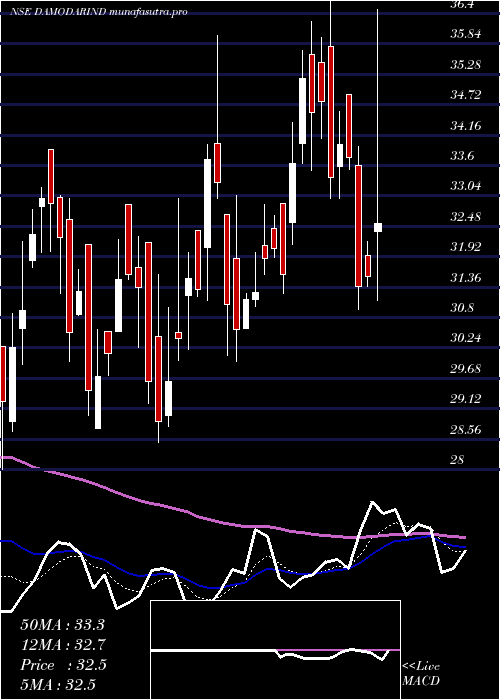Select the 33.04 price axis label

point(466,186)
